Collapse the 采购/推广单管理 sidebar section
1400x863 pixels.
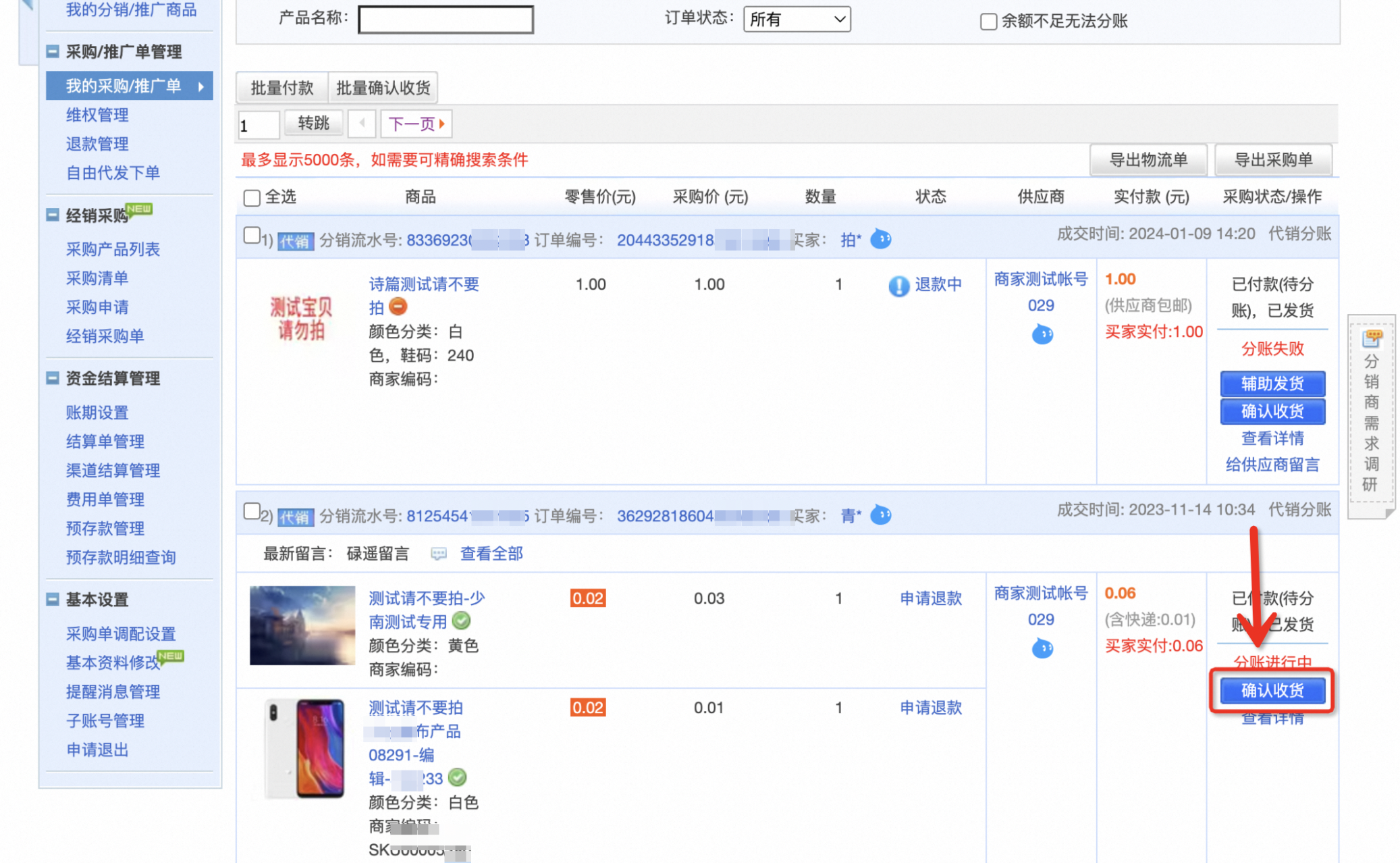click(53, 51)
